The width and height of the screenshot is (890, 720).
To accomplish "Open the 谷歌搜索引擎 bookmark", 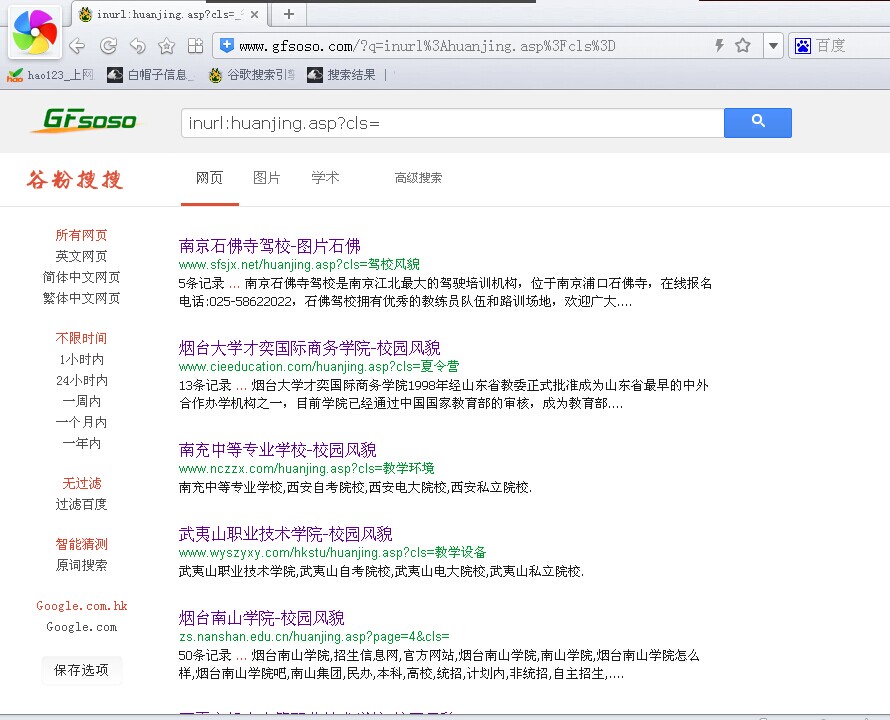I will (252, 75).
